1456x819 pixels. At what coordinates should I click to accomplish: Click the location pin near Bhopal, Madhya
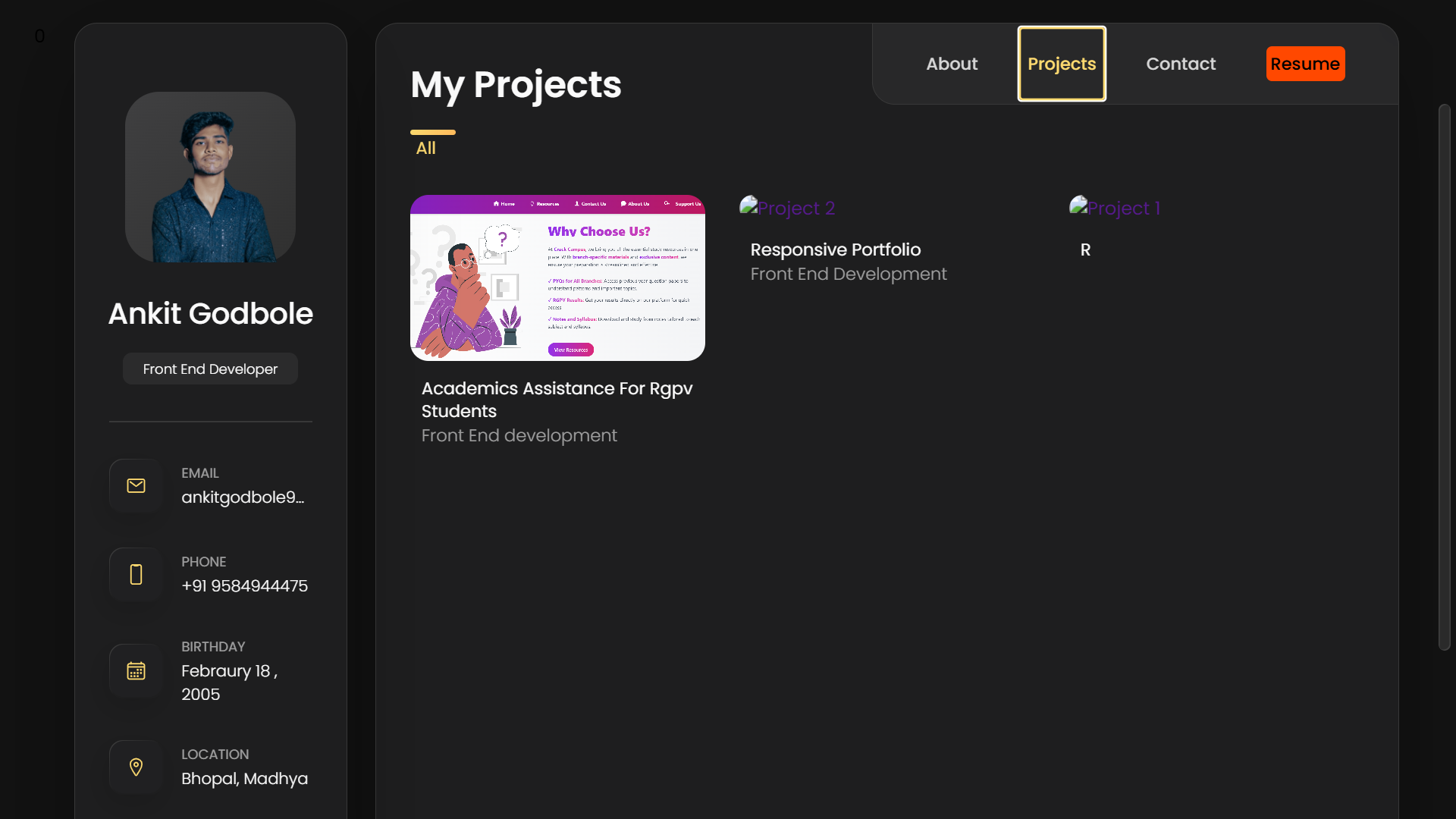pos(135,767)
